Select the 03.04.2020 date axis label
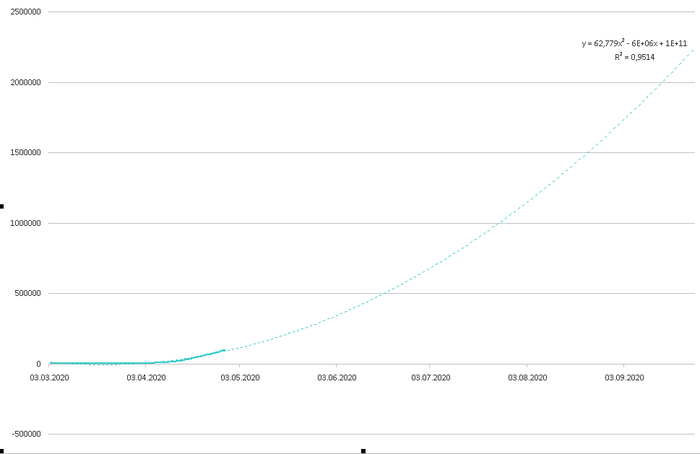The image size is (700, 454). [x=145, y=378]
